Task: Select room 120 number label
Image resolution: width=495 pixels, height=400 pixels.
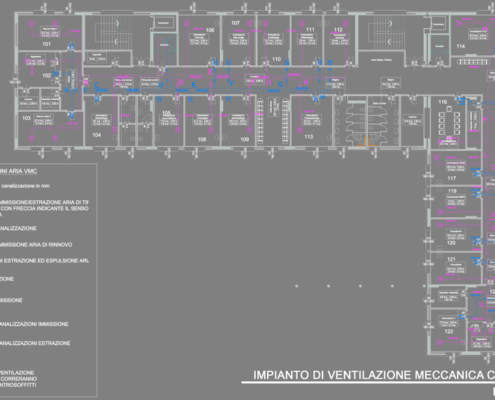Action: pos(451,243)
